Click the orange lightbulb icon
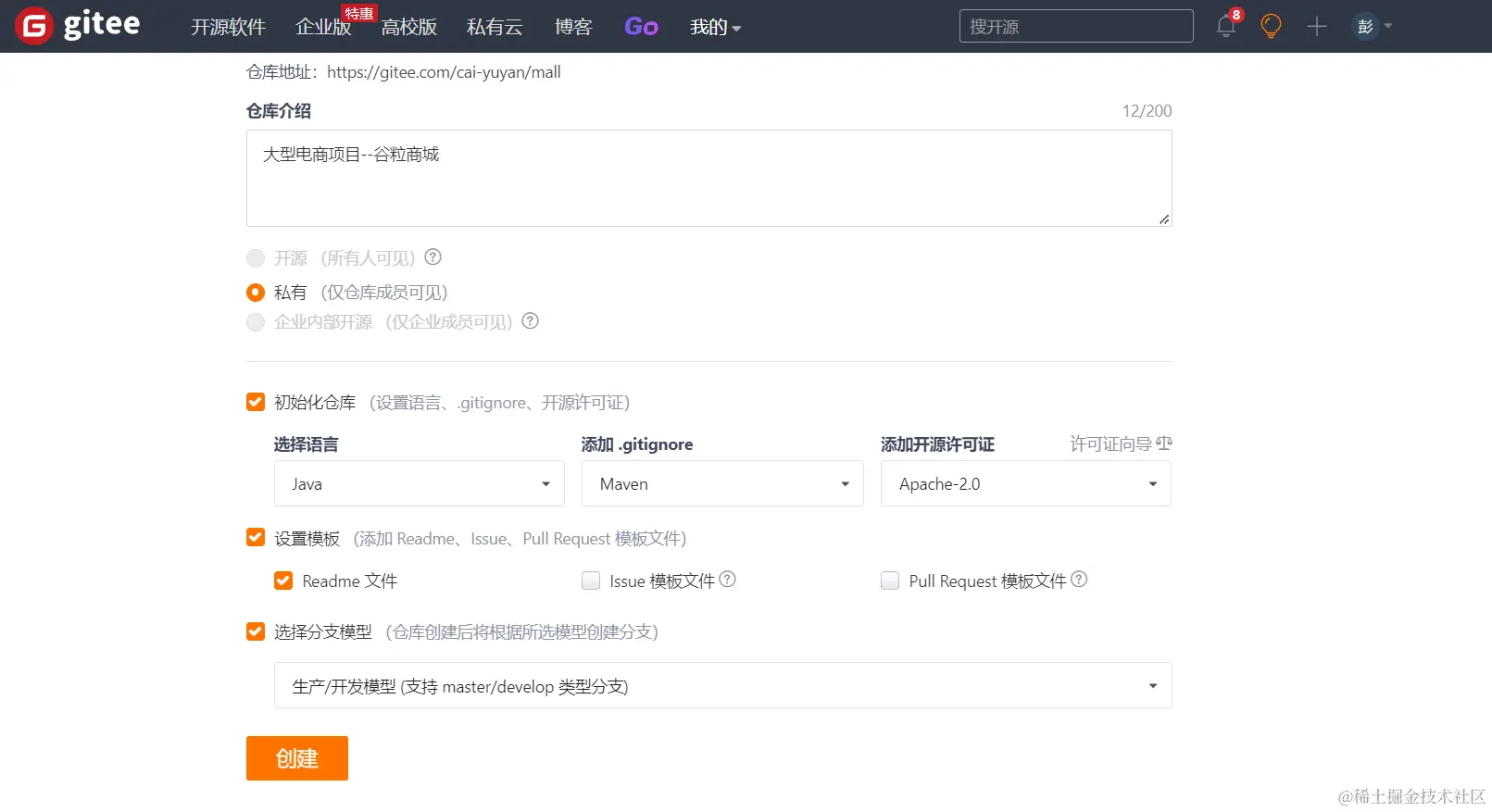This screenshot has height=812, width=1492. pyautogui.click(x=1272, y=26)
